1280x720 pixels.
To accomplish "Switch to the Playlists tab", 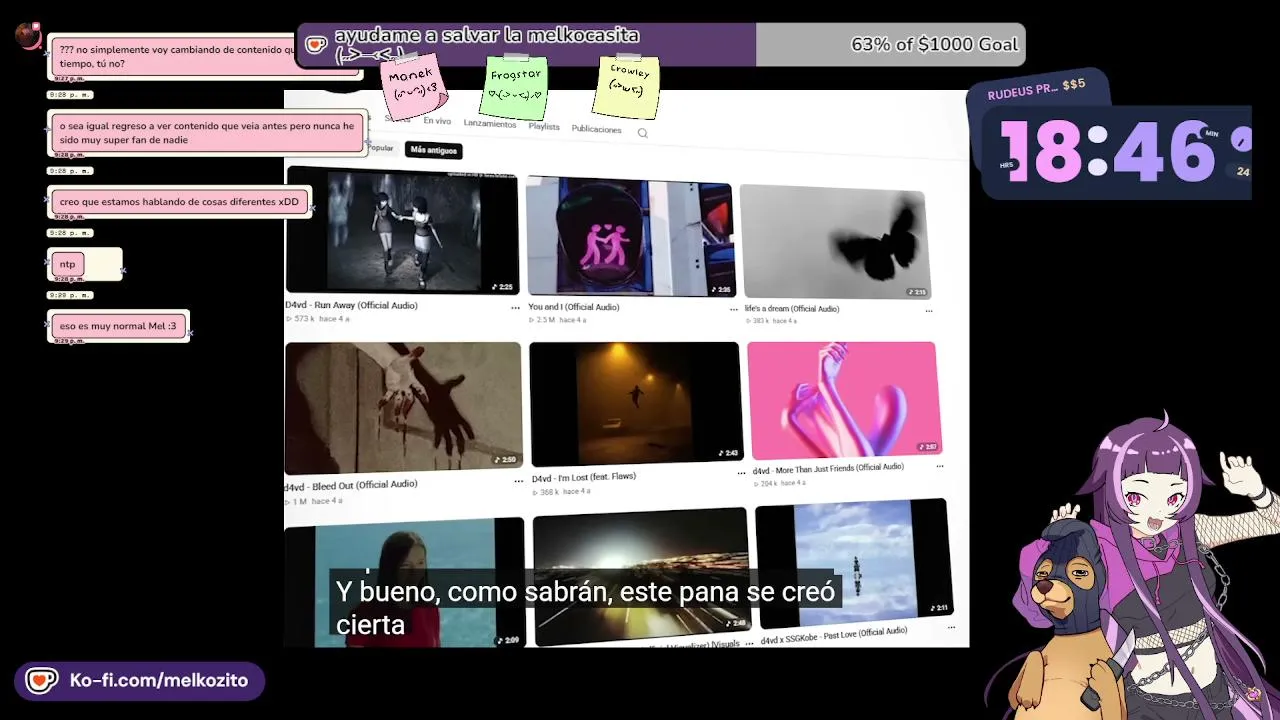I will click(x=544, y=127).
